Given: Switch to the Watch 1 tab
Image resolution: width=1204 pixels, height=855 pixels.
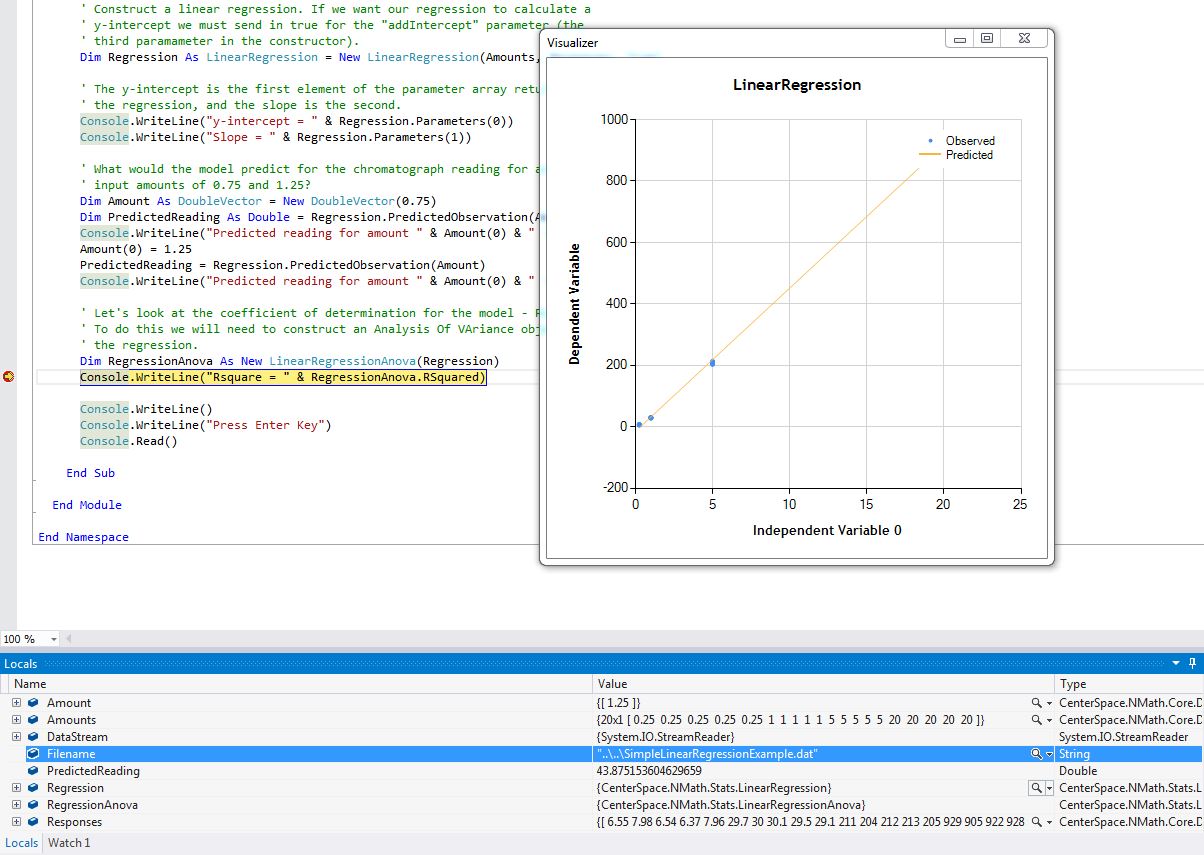Looking at the screenshot, I should coord(66,843).
